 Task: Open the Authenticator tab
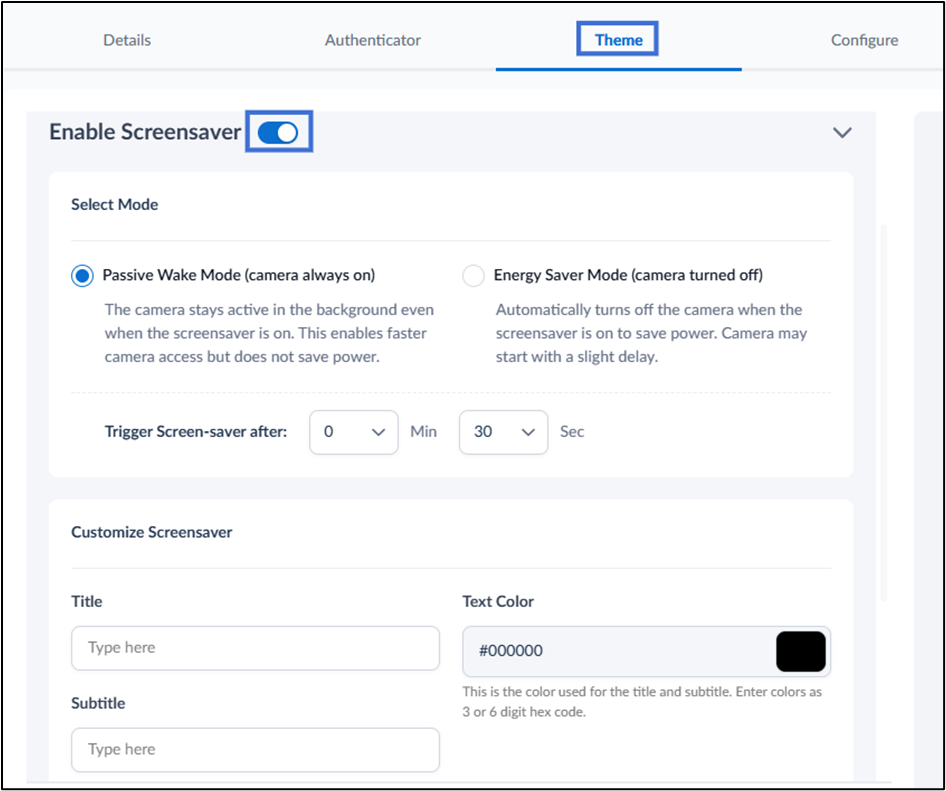click(373, 40)
